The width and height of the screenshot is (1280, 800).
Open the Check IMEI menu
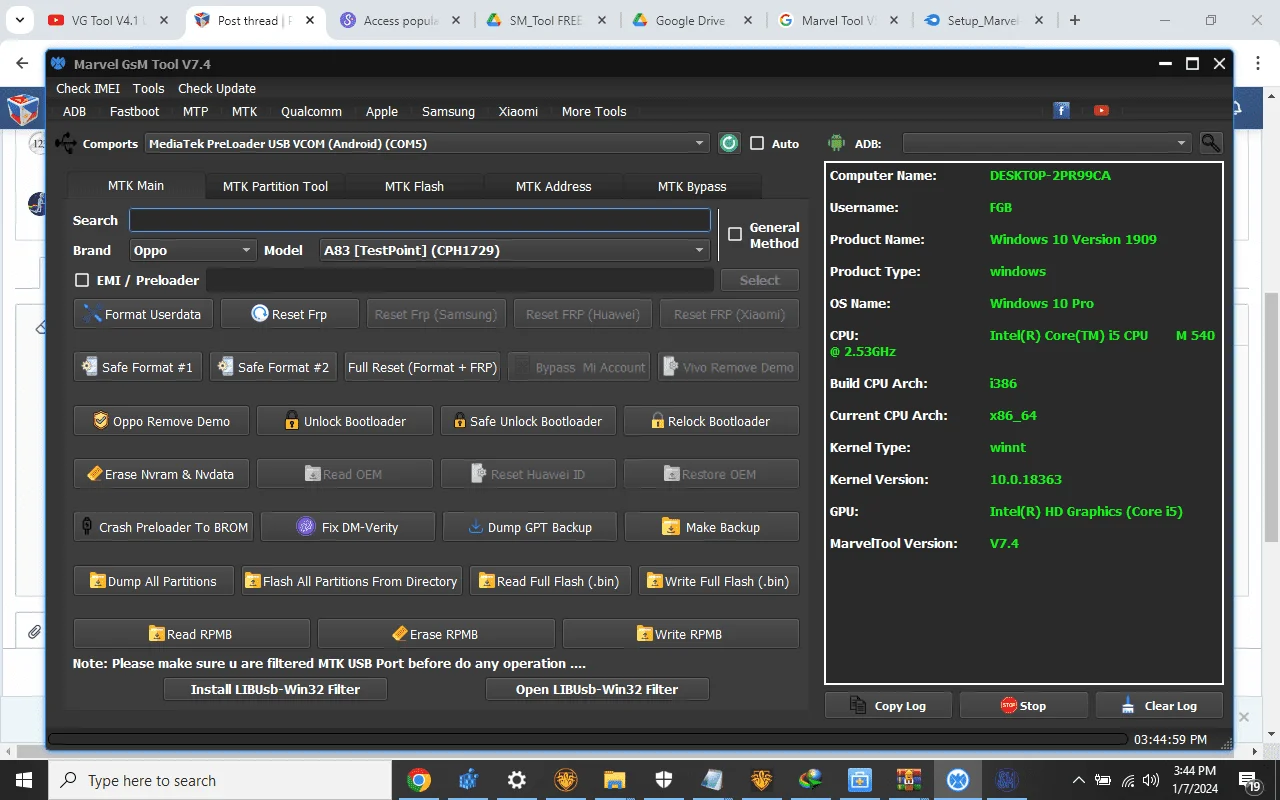(88, 88)
